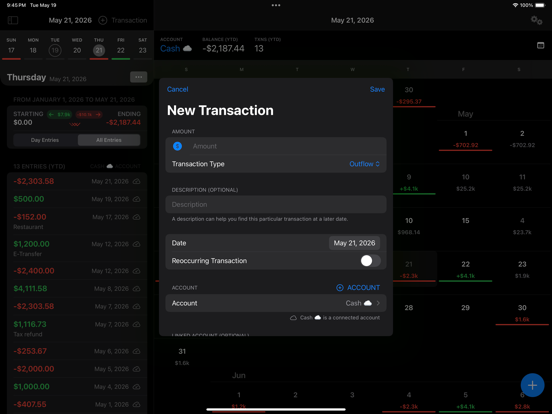Image resolution: width=552 pixels, height=414 pixels.
Task: Click the cloud icon on $1,000.00 entry
Action: (x=137, y=387)
